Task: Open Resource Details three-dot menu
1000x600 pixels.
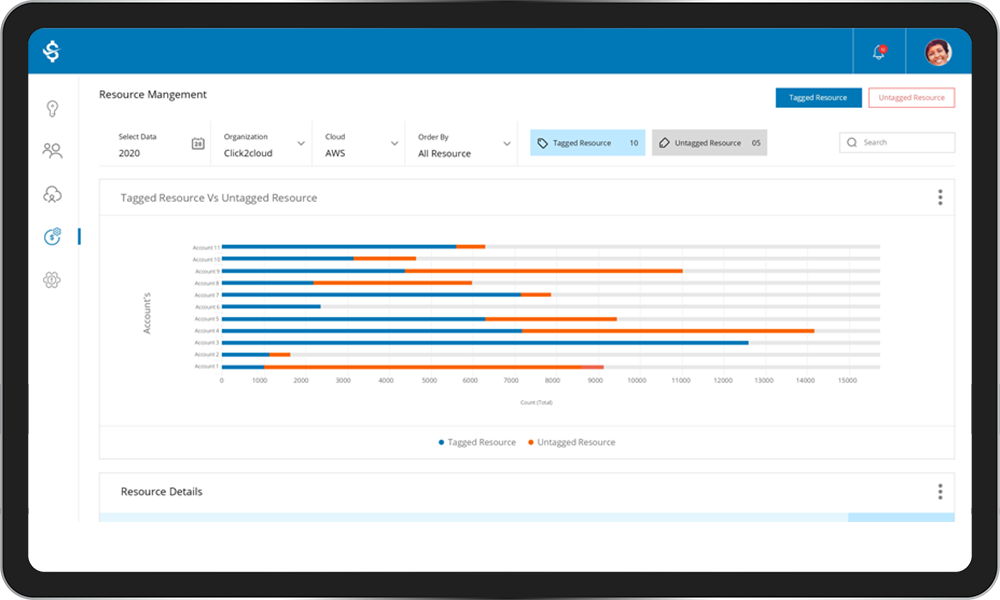Action: click(x=940, y=492)
